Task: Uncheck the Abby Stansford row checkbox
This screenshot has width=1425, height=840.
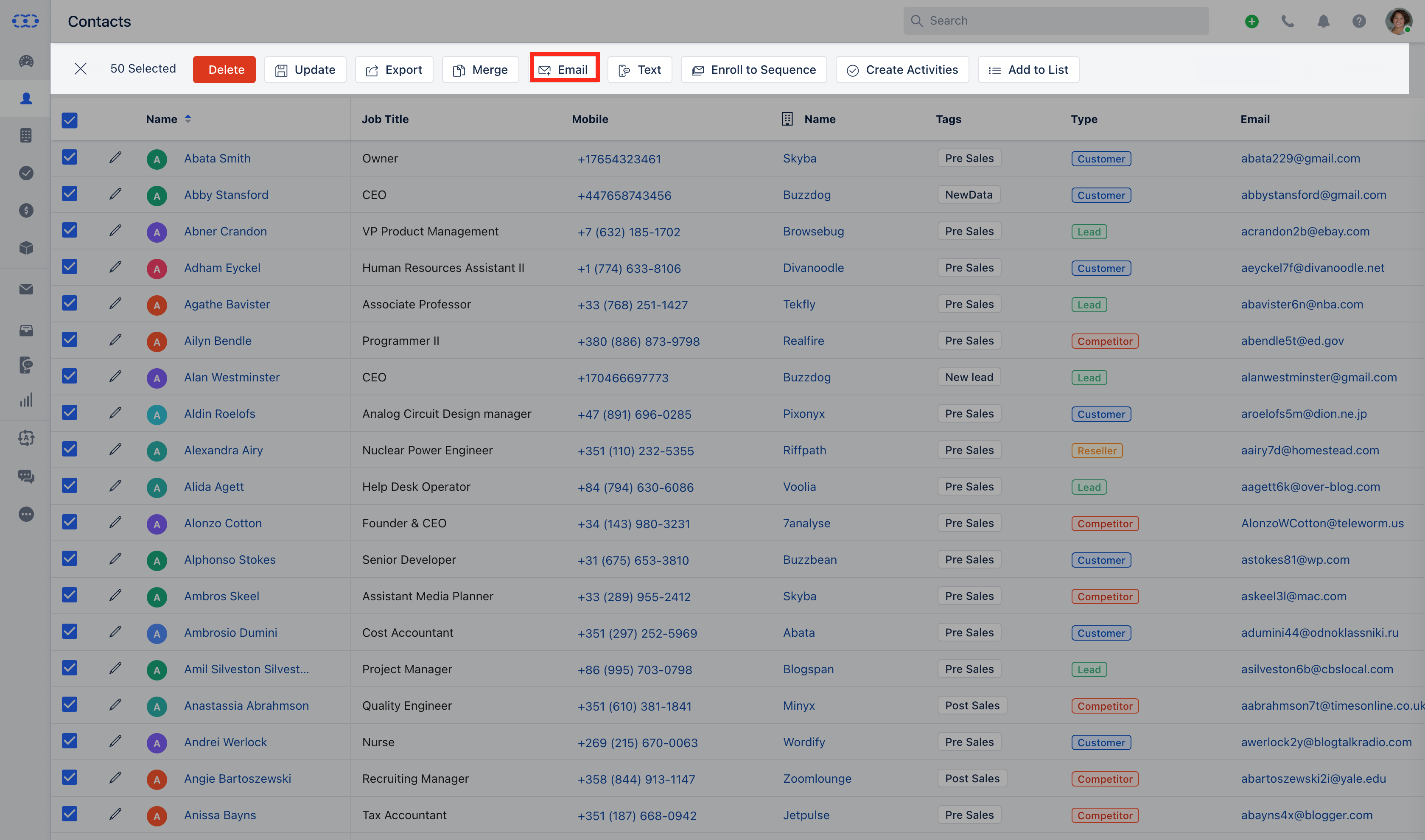Action: (x=70, y=193)
